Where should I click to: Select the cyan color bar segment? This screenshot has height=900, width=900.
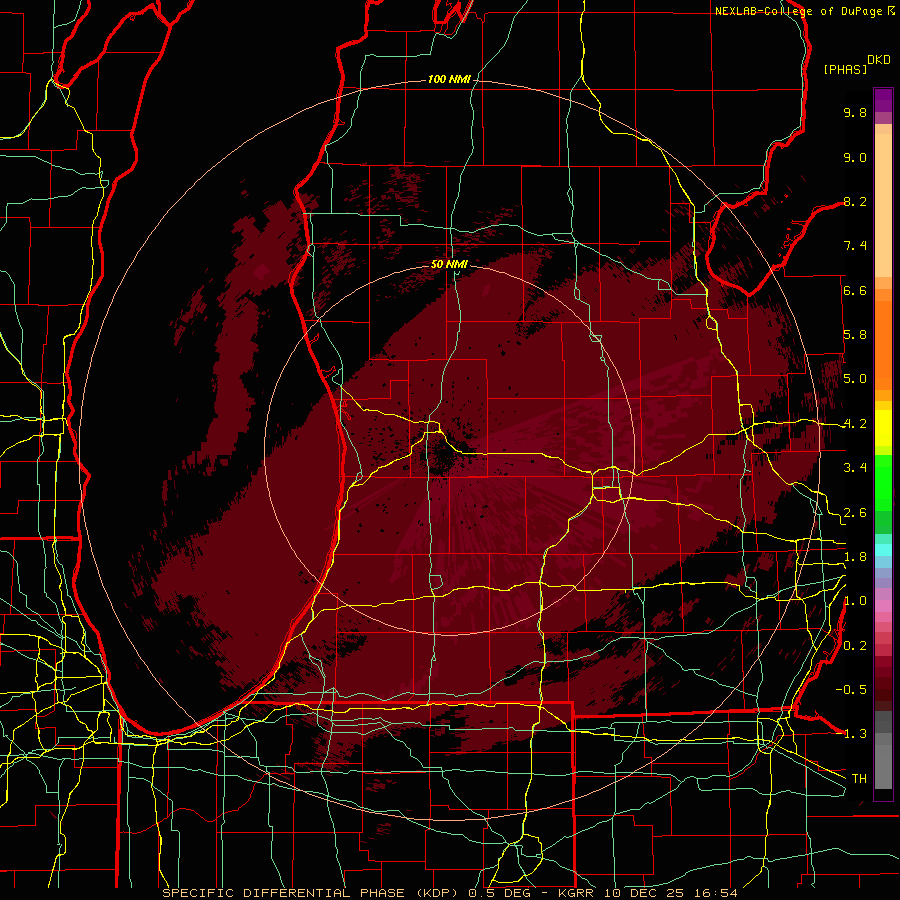pos(883,550)
